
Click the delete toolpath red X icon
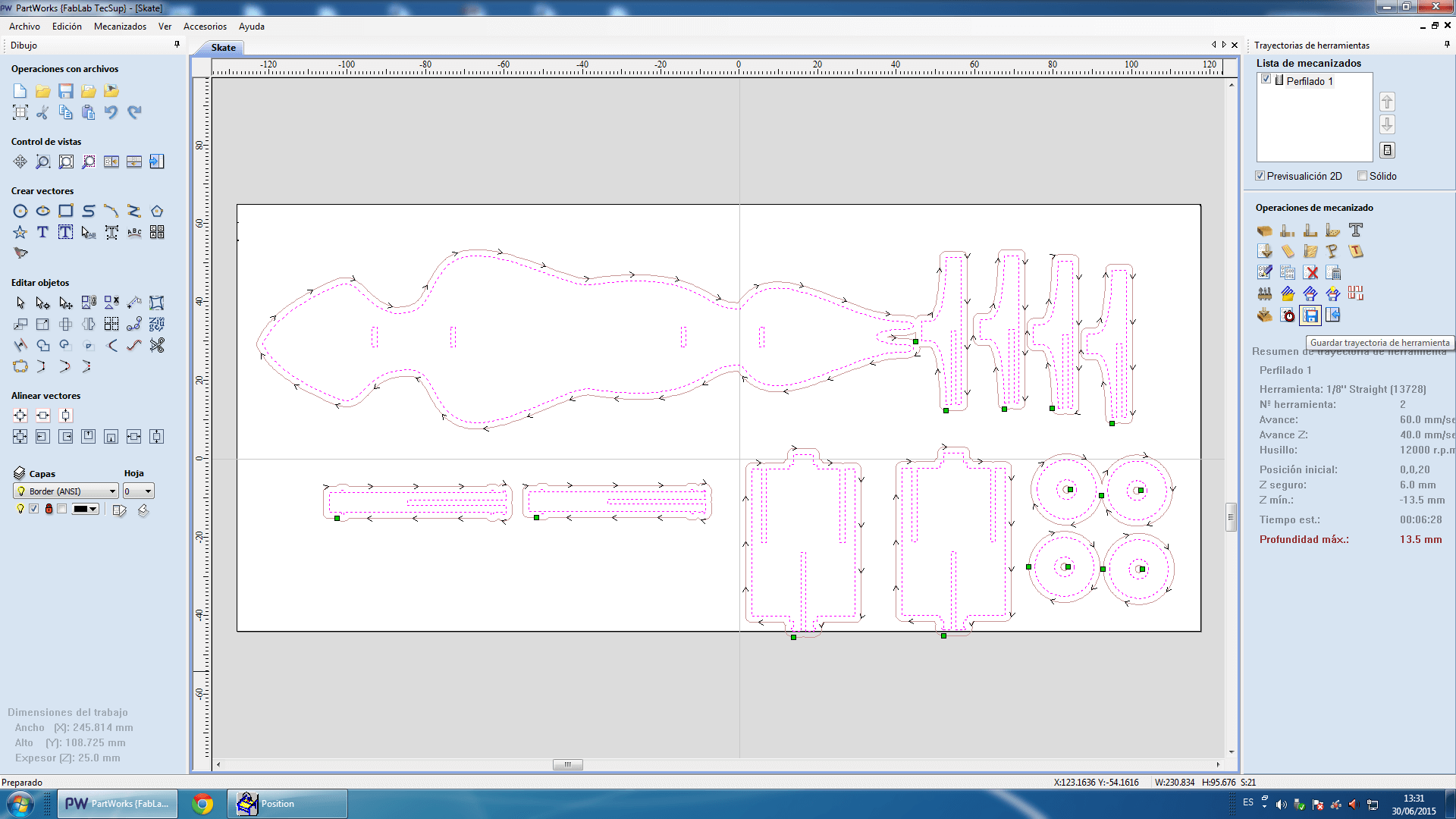tap(1311, 272)
